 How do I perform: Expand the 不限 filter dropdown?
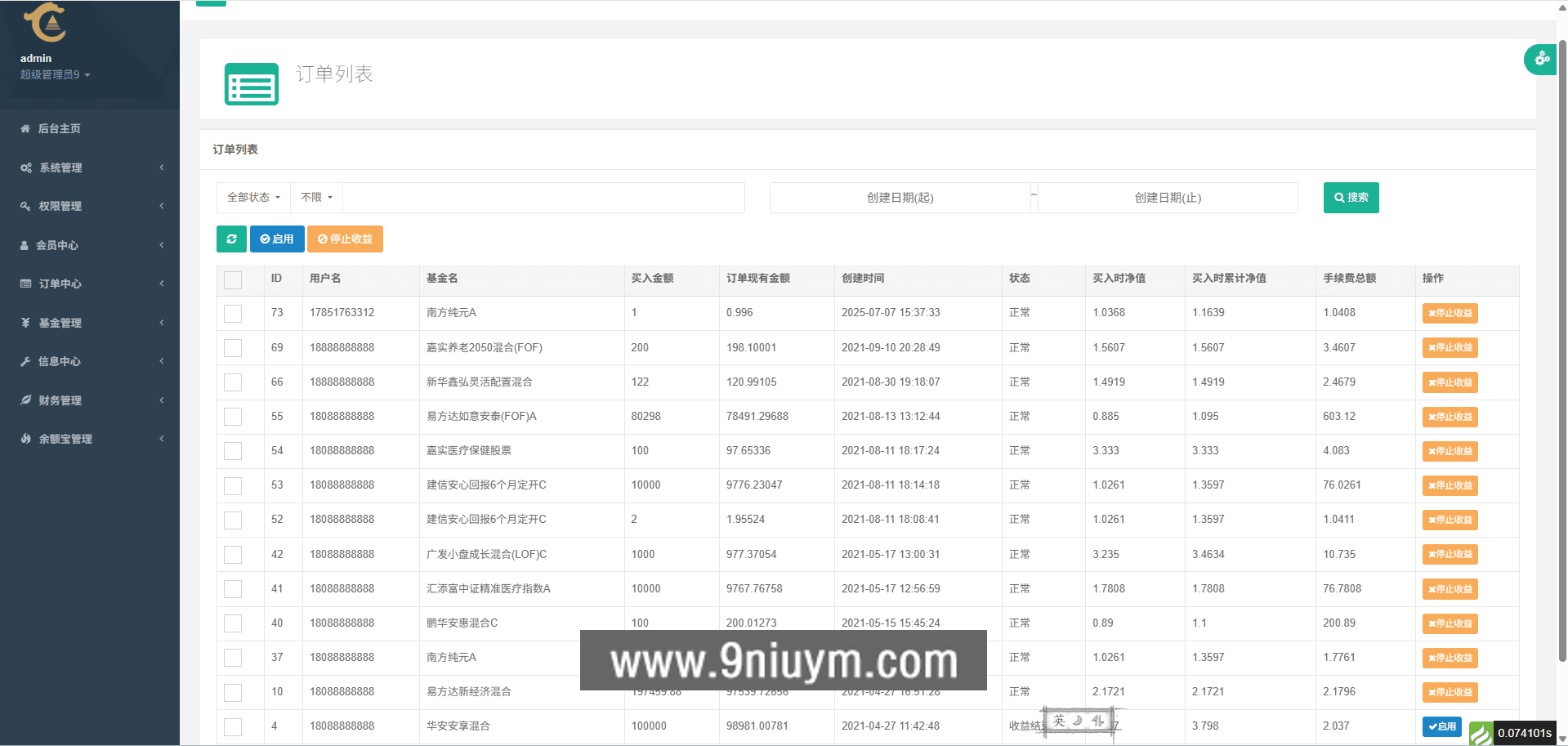click(315, 197)
